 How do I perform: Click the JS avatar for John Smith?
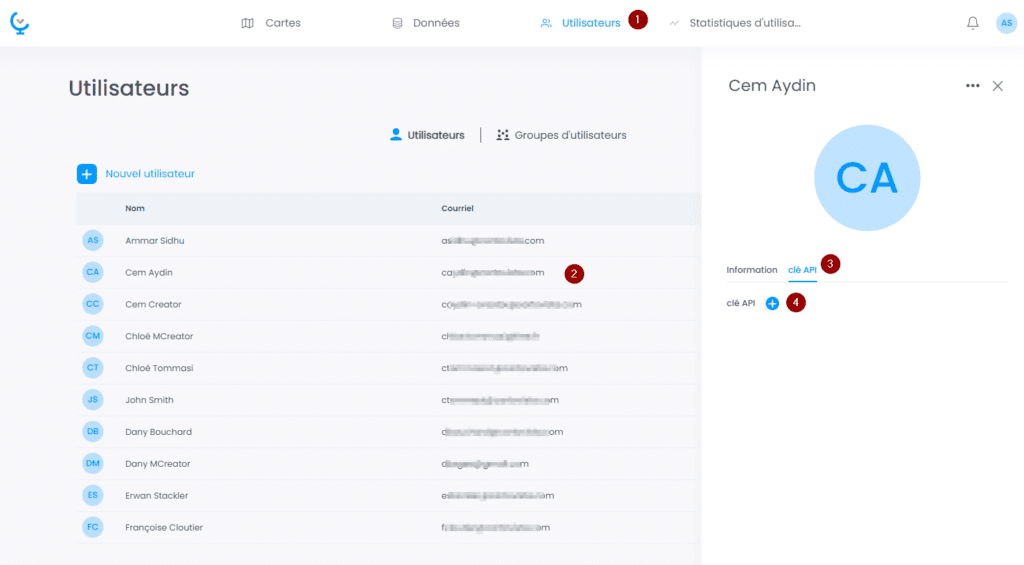[x=93, y=400]
